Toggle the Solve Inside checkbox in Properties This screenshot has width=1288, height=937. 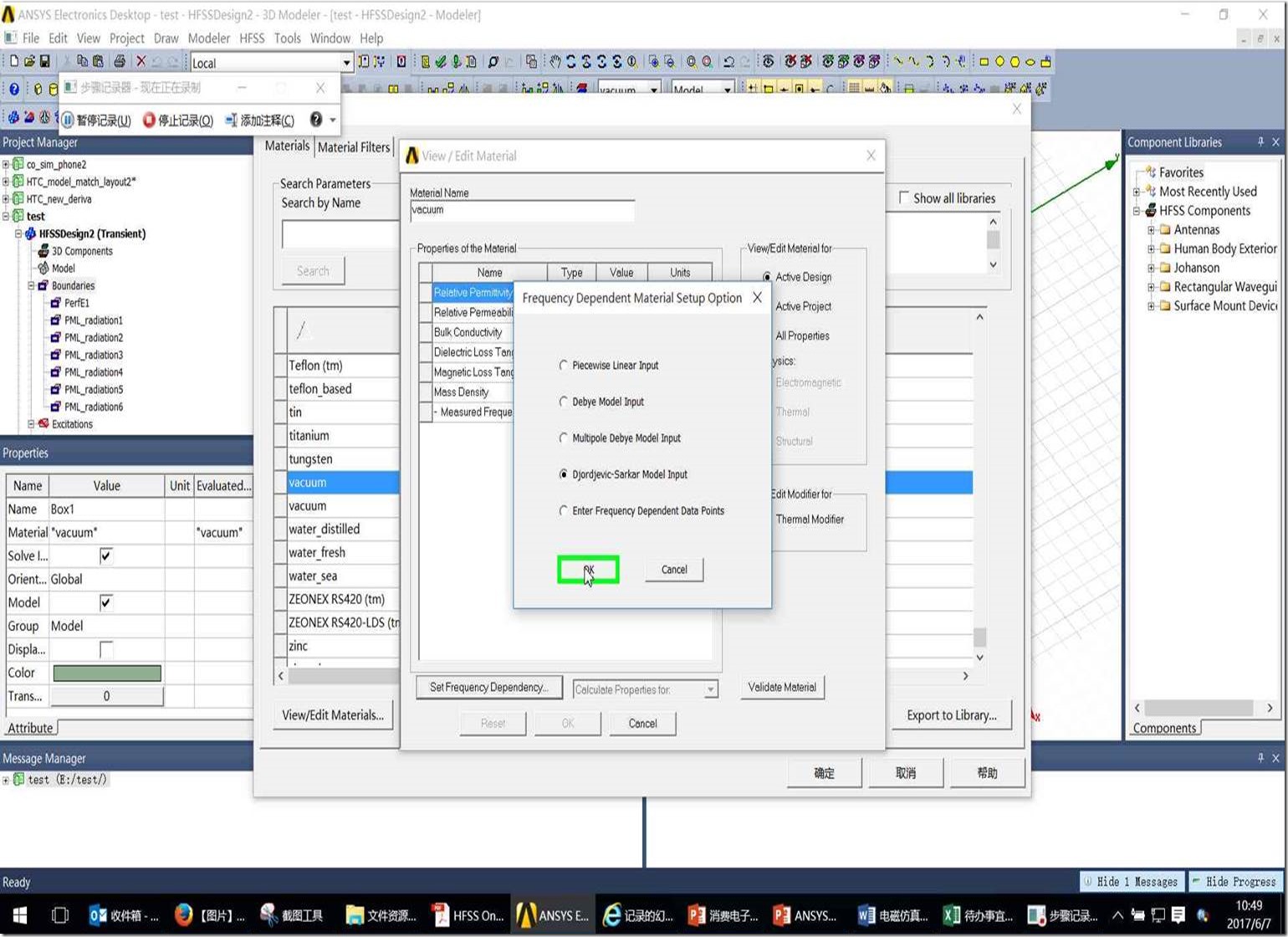pyautogui.click(x=106, y=556)
